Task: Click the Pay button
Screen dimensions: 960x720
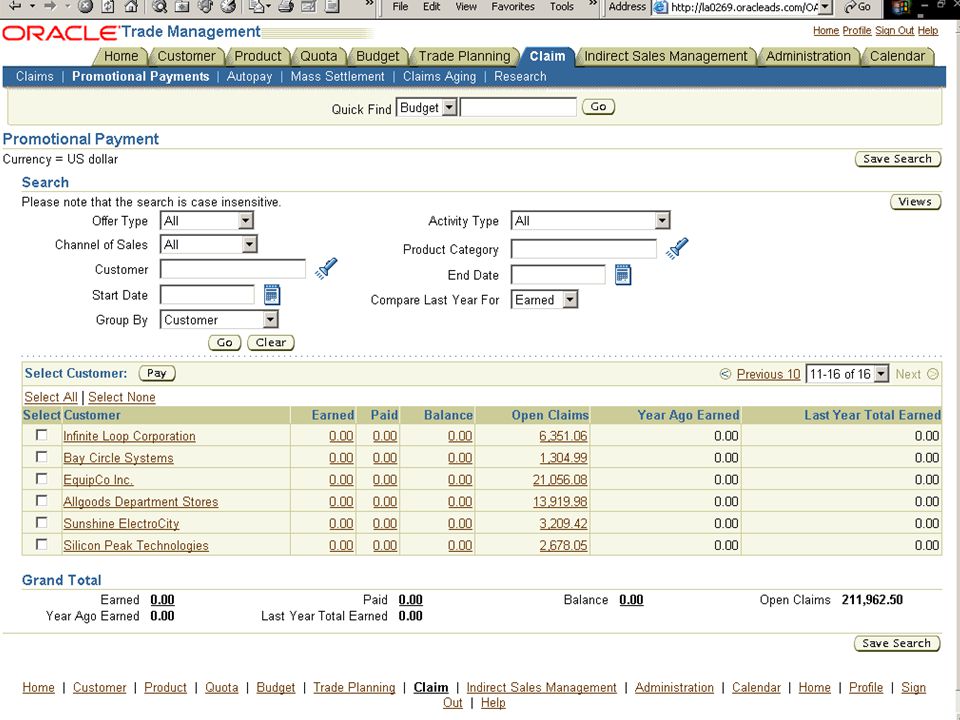Action: tap(157, 373)
